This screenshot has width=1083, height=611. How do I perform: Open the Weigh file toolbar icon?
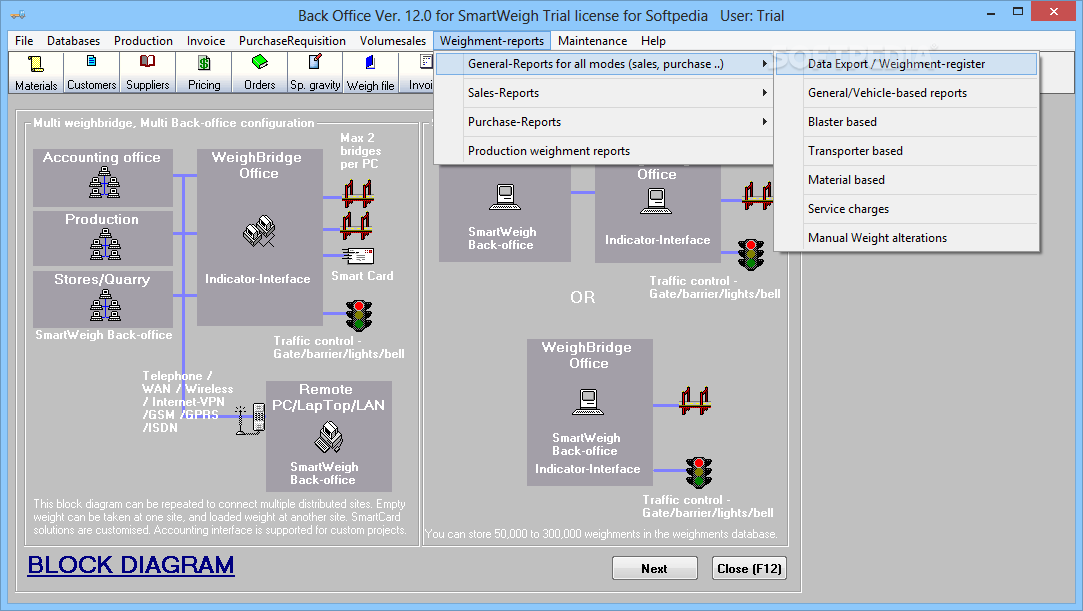(x=370, y=72)
